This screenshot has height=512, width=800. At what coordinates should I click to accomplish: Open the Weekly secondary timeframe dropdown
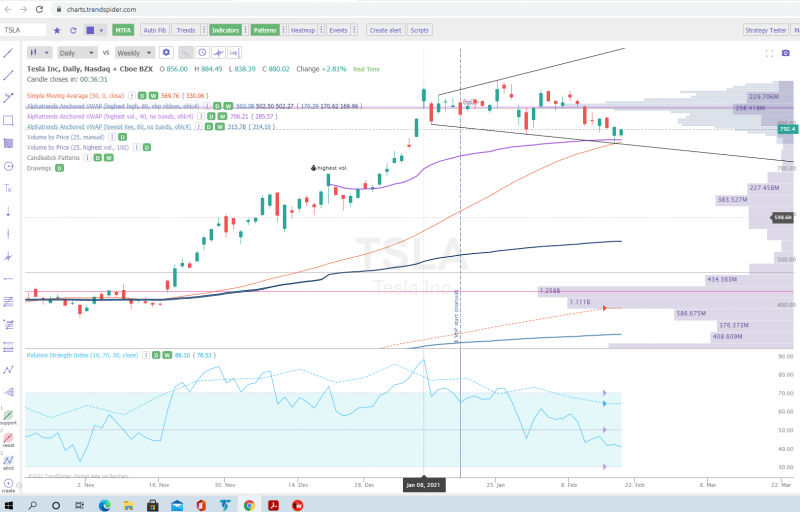pyautogui.click(x=134, y=53)
